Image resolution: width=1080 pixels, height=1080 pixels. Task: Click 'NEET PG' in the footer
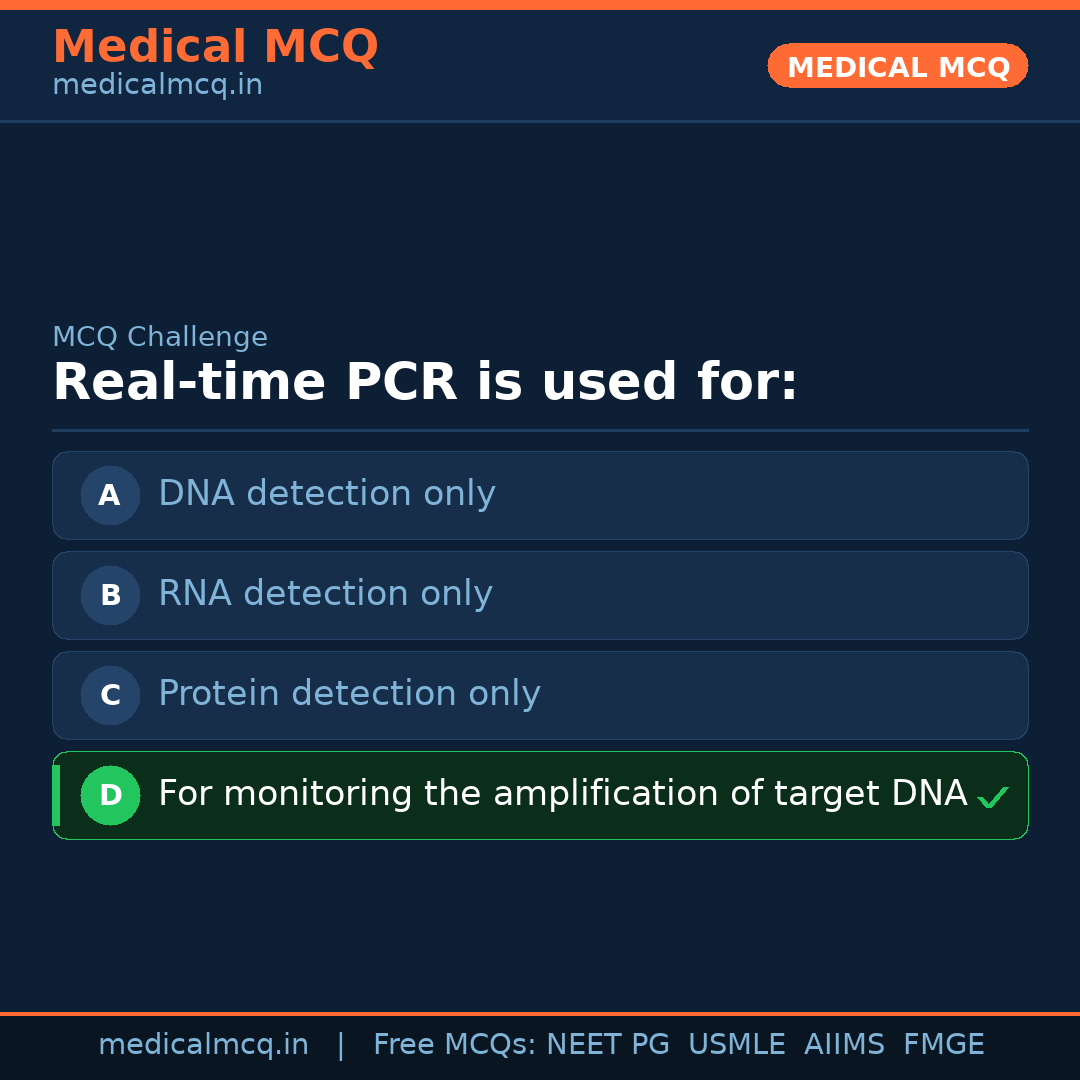[x=608, y=1045]
